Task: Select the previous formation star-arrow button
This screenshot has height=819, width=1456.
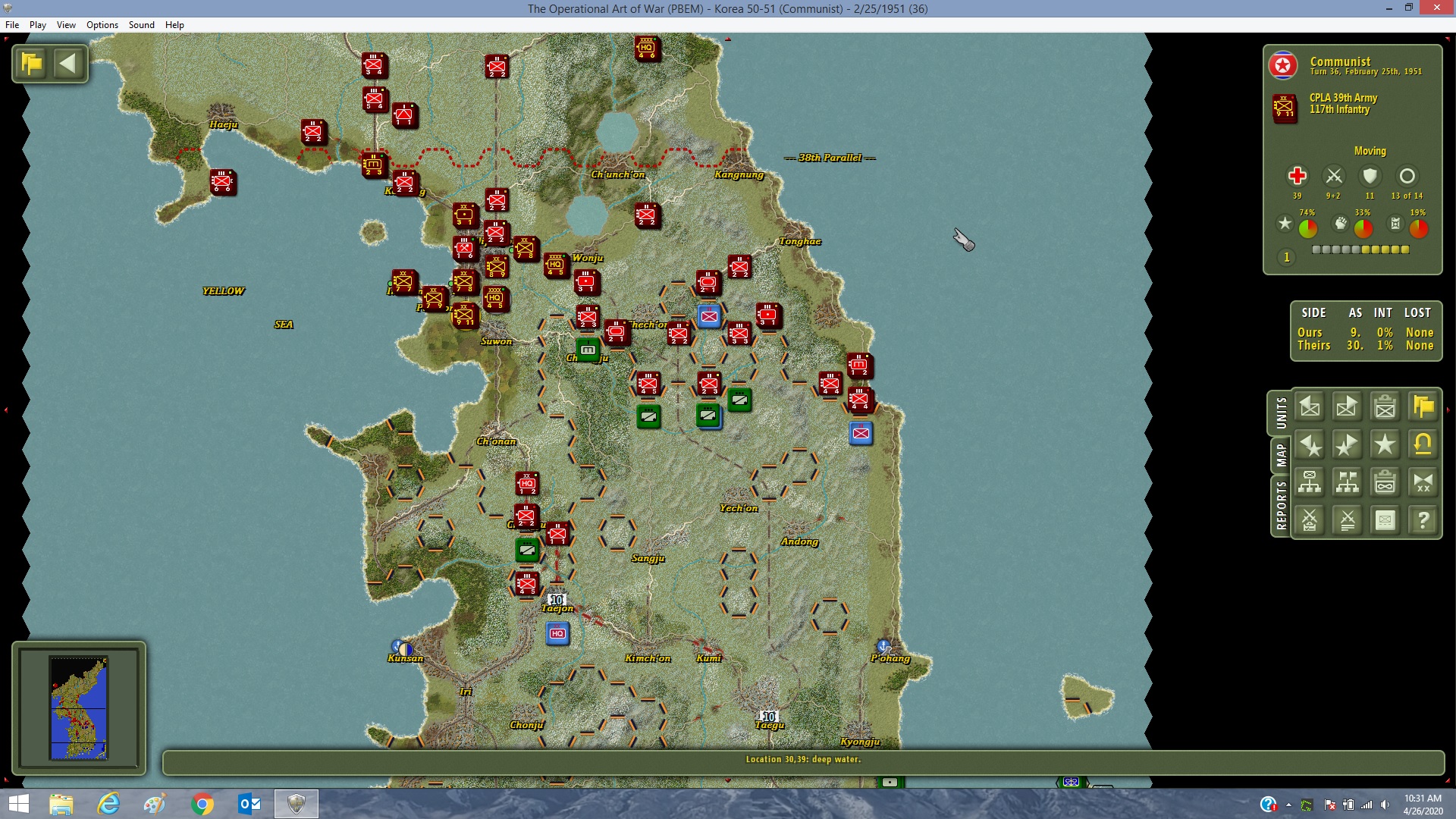Action: [x=1310, y=445]
